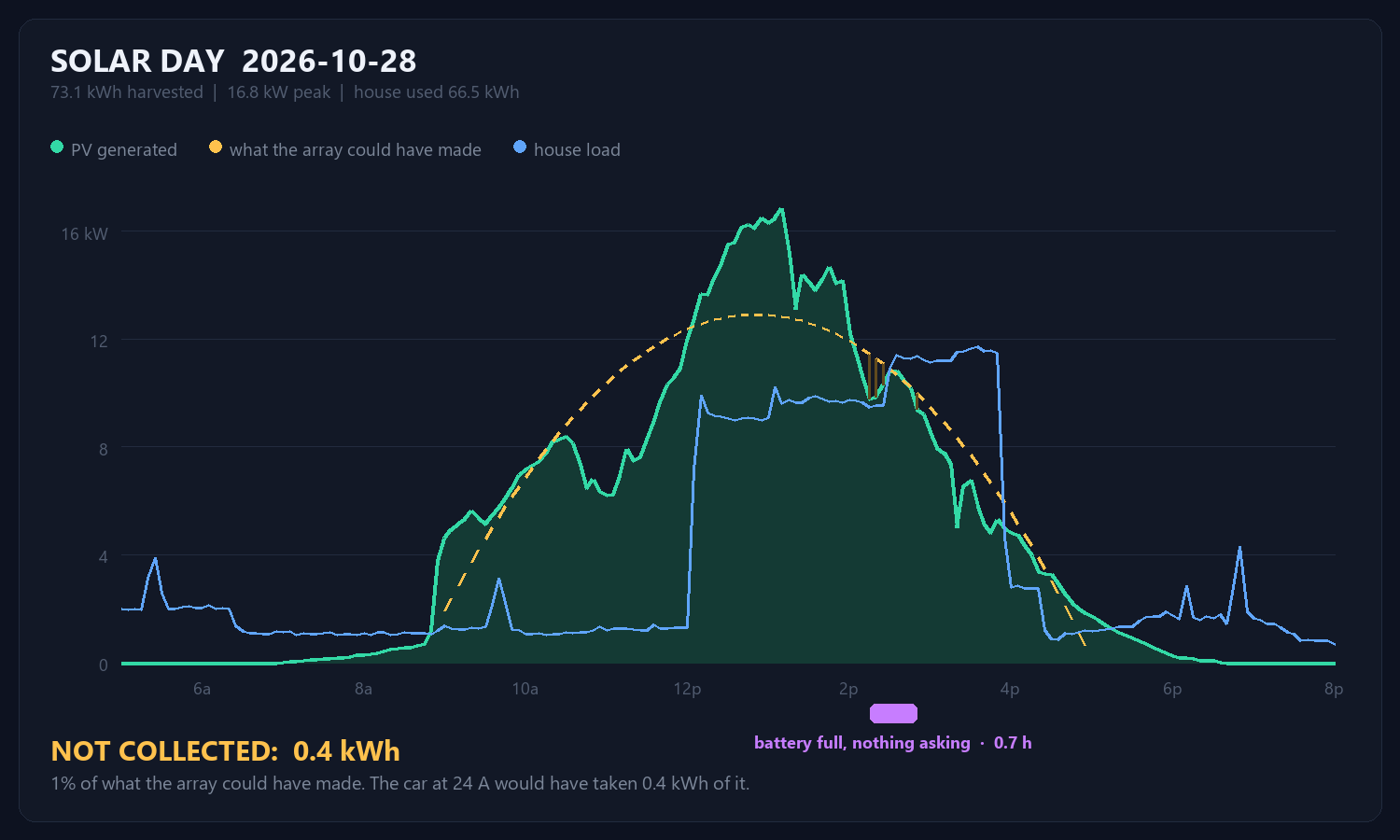Click the "house used 66.5 kWh" stat
The height and width of the screenshot is (840, 1400).
tap(437, 92)
